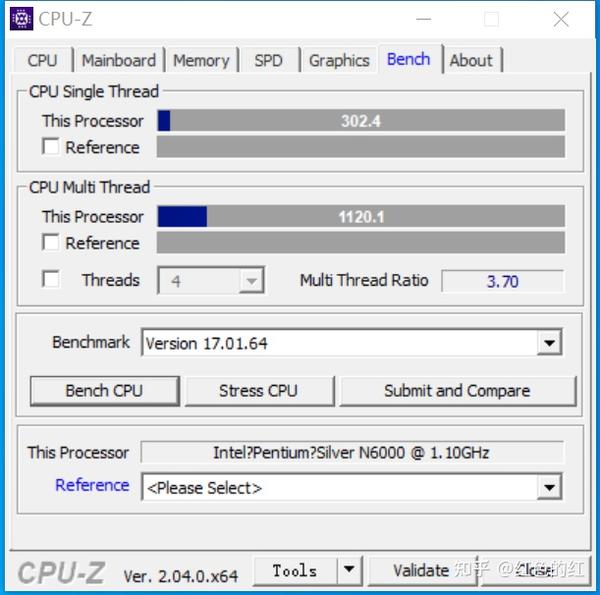Go to the Graphics tab
600x595 pixels.
point(339,60)
